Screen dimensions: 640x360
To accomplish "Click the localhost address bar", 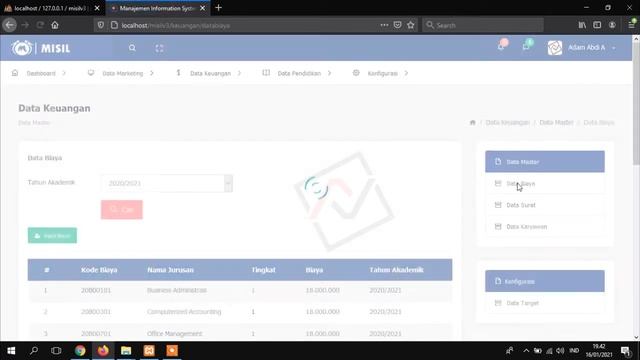I will (x=245, y=25).
